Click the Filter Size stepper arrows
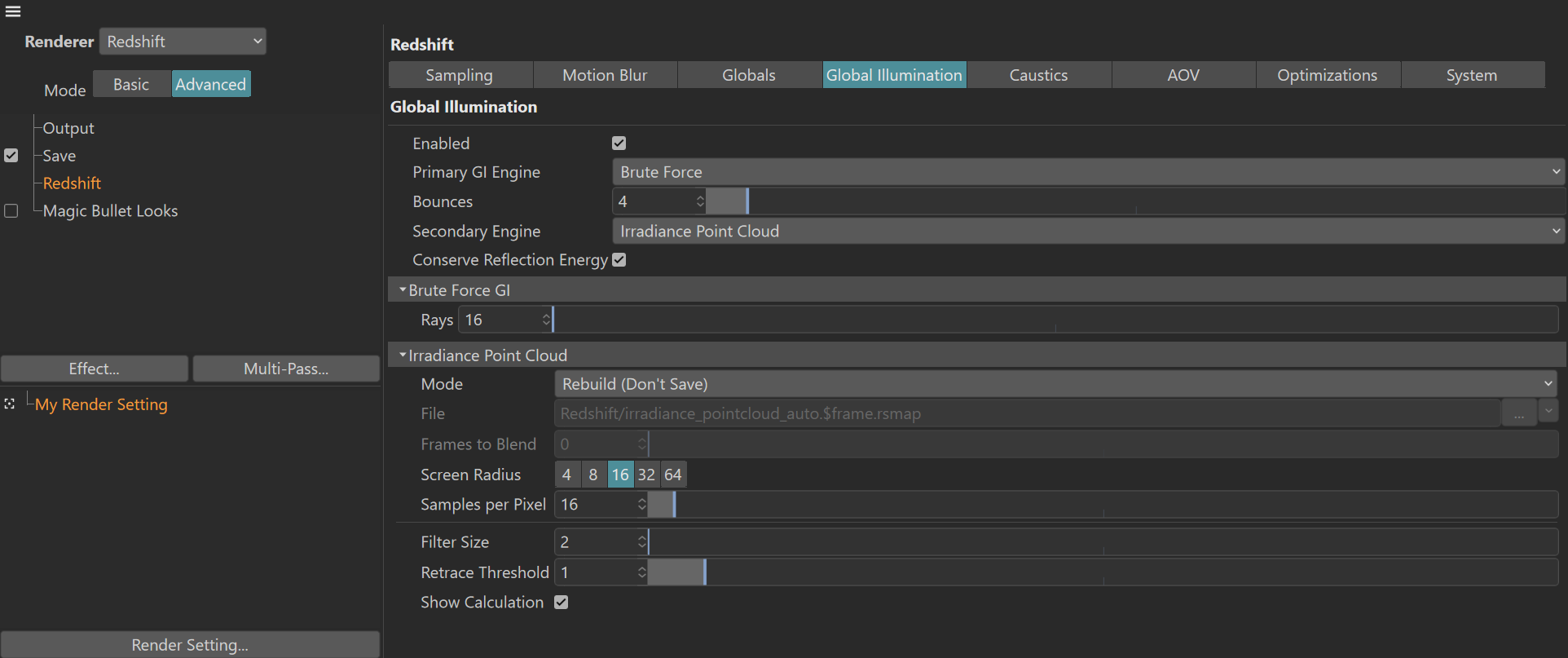The width and height of the screenshot is (1568, 658). click(642, 542)
